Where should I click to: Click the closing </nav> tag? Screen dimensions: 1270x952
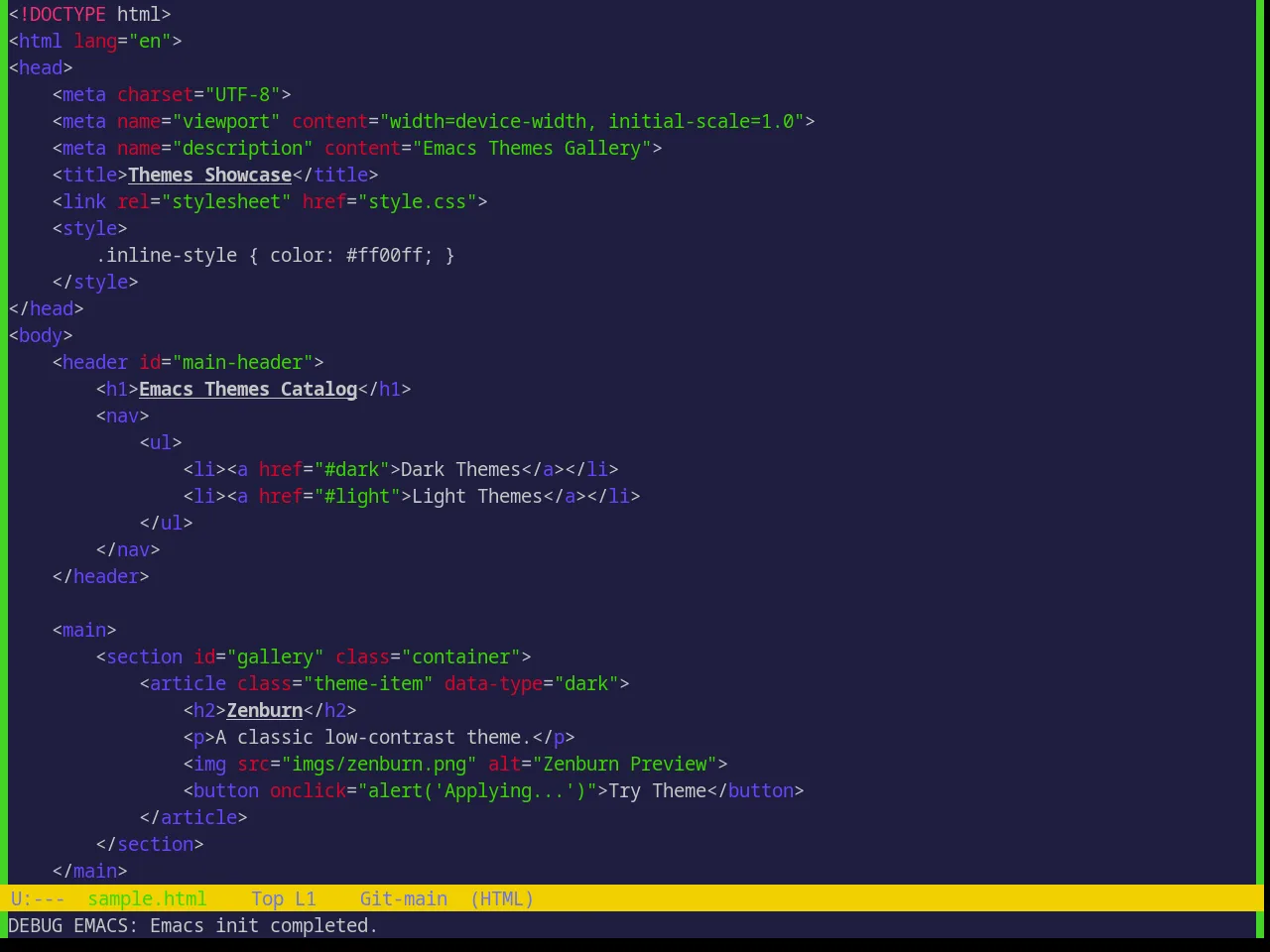tap(128, 549)
